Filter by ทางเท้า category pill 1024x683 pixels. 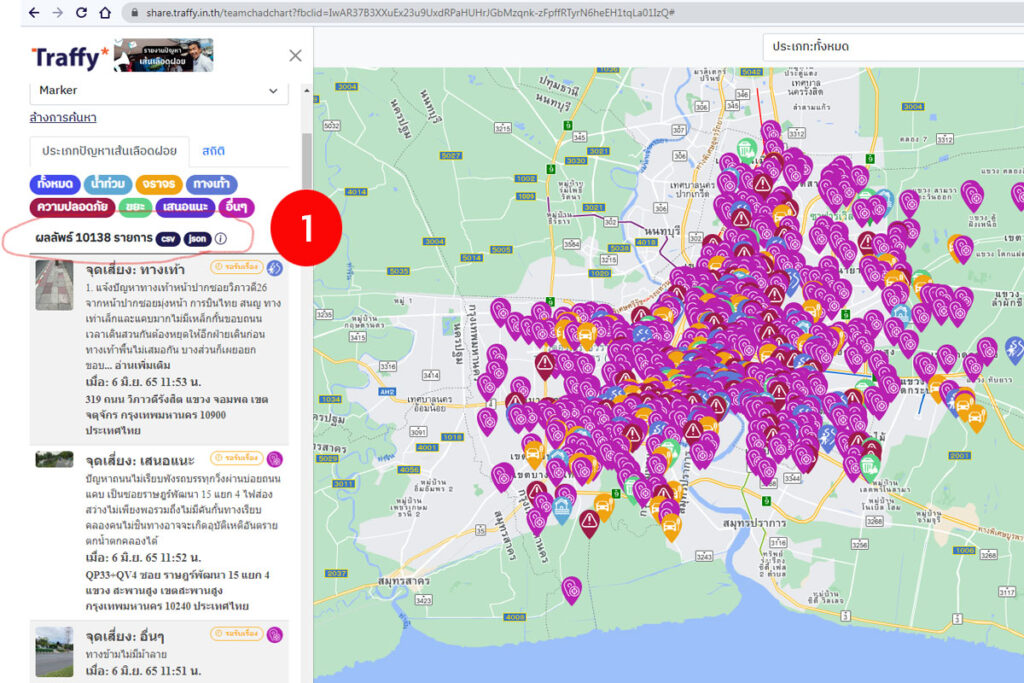pos(212,184)
